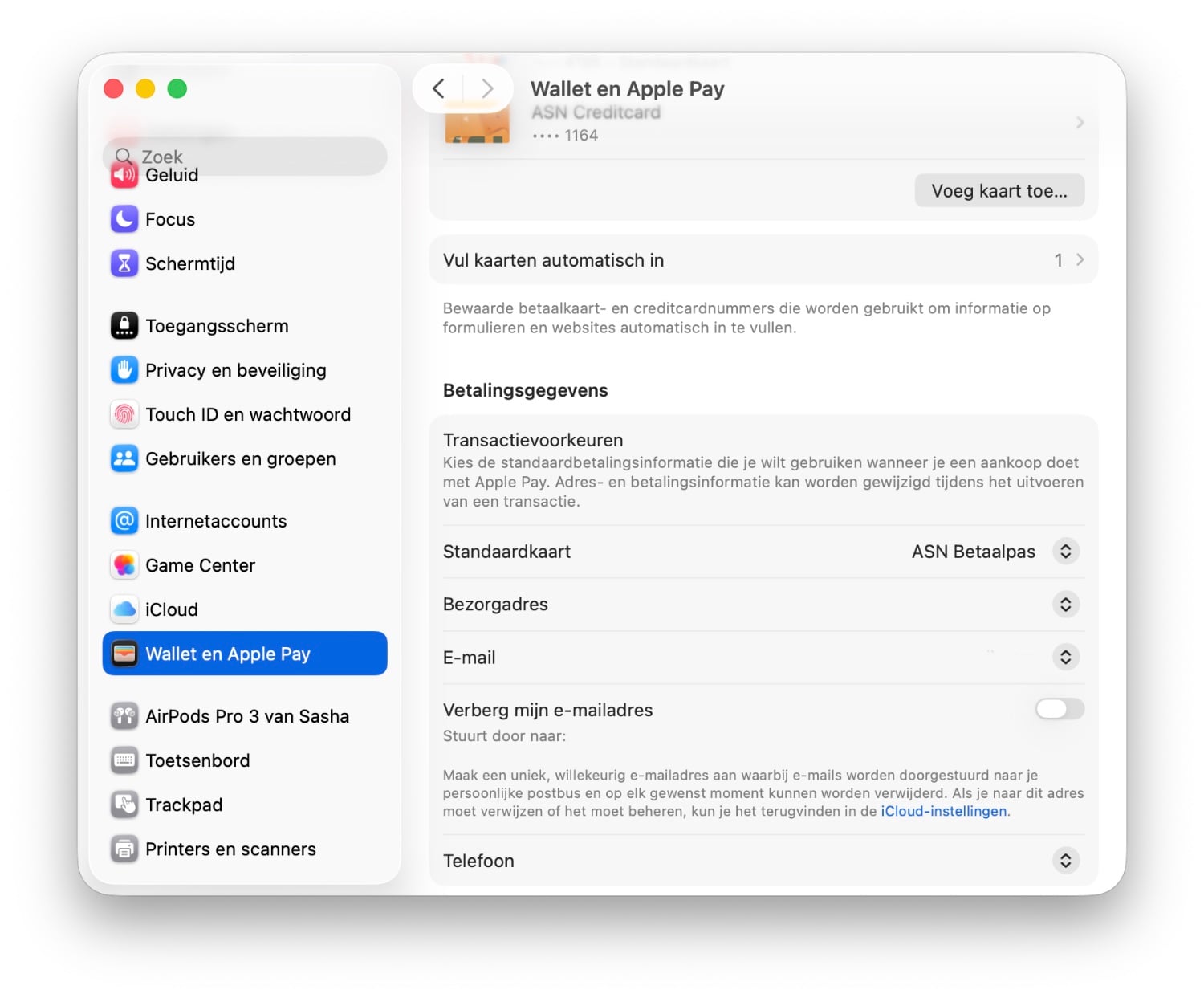The width and height of the screenshot is (1204, 998).
Task: Click Voeg kaart toe button
Action: pos(999,191)
